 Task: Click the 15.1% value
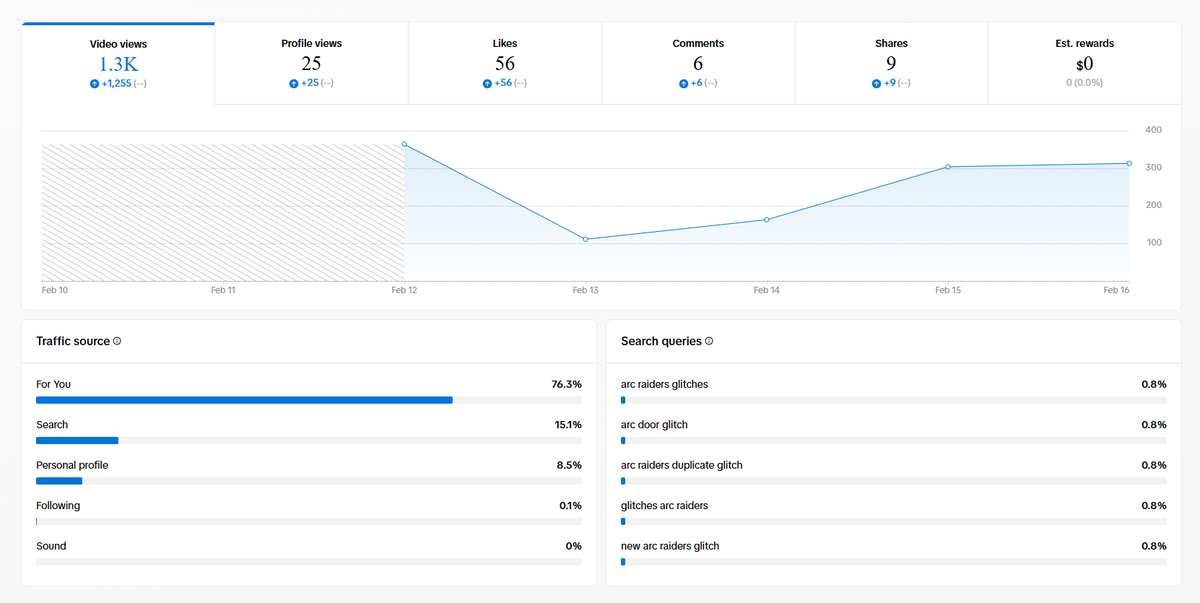[x=568, y=425]
